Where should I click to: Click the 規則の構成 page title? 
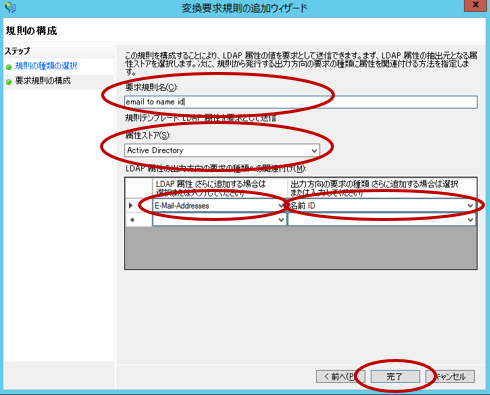tap(31, 31)
